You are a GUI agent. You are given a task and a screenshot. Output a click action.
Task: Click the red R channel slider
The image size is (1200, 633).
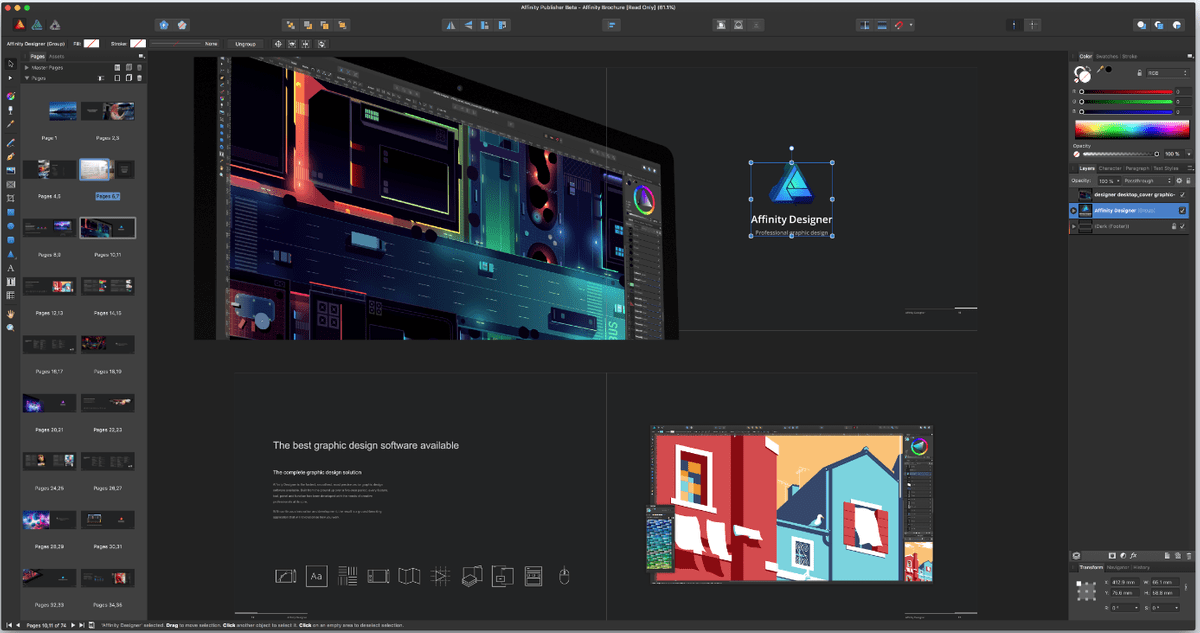coord(1126,92)
